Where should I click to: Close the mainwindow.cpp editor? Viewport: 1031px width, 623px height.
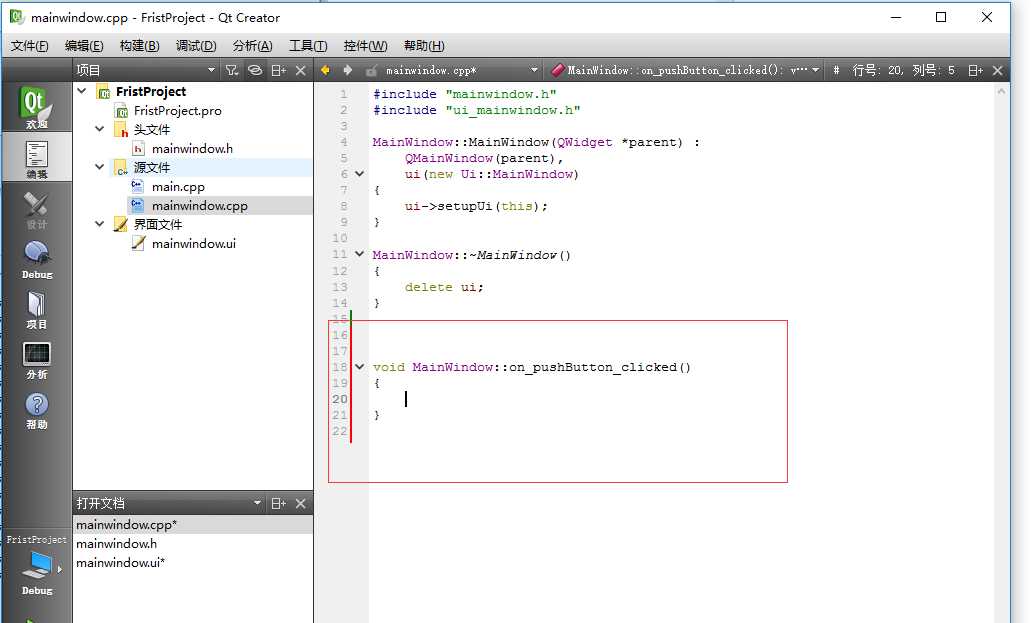pos(997,70)
